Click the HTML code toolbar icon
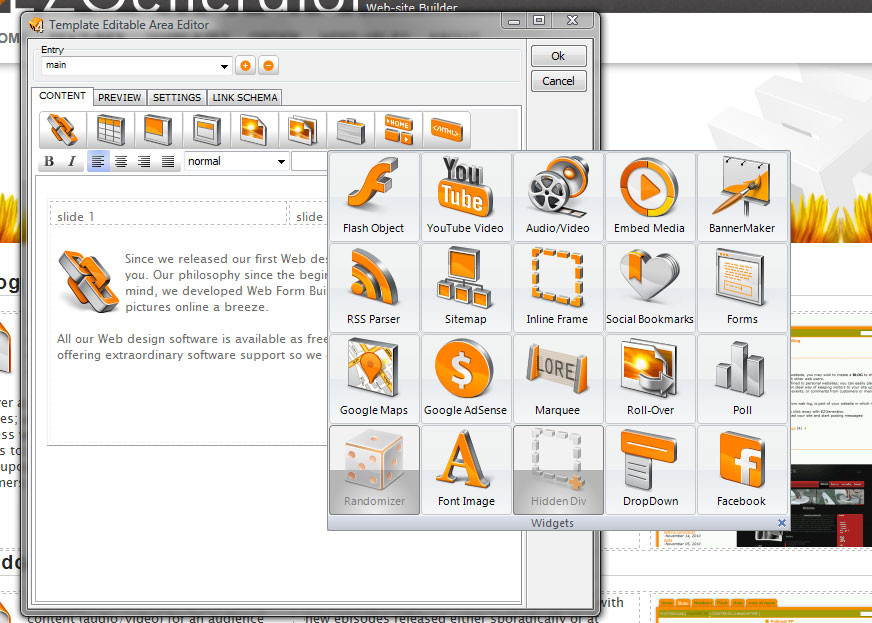Image resolution: width=872 pixels, height=623 pixels. click(x=447, y=130)
